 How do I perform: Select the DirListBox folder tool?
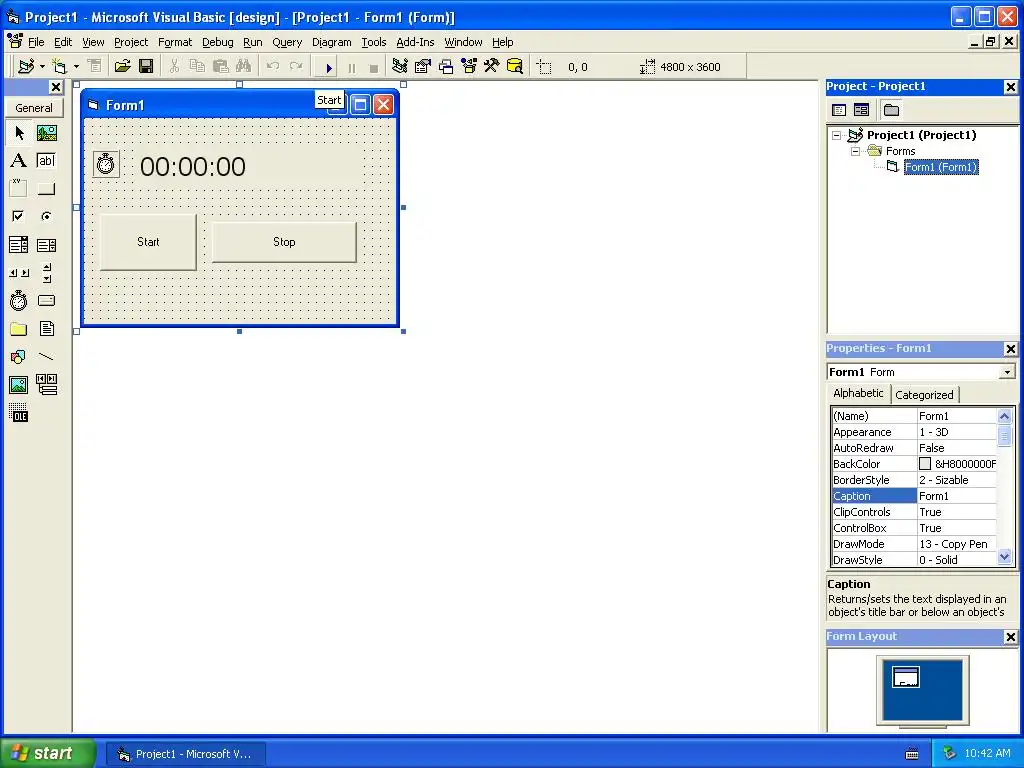pos(19,328)
